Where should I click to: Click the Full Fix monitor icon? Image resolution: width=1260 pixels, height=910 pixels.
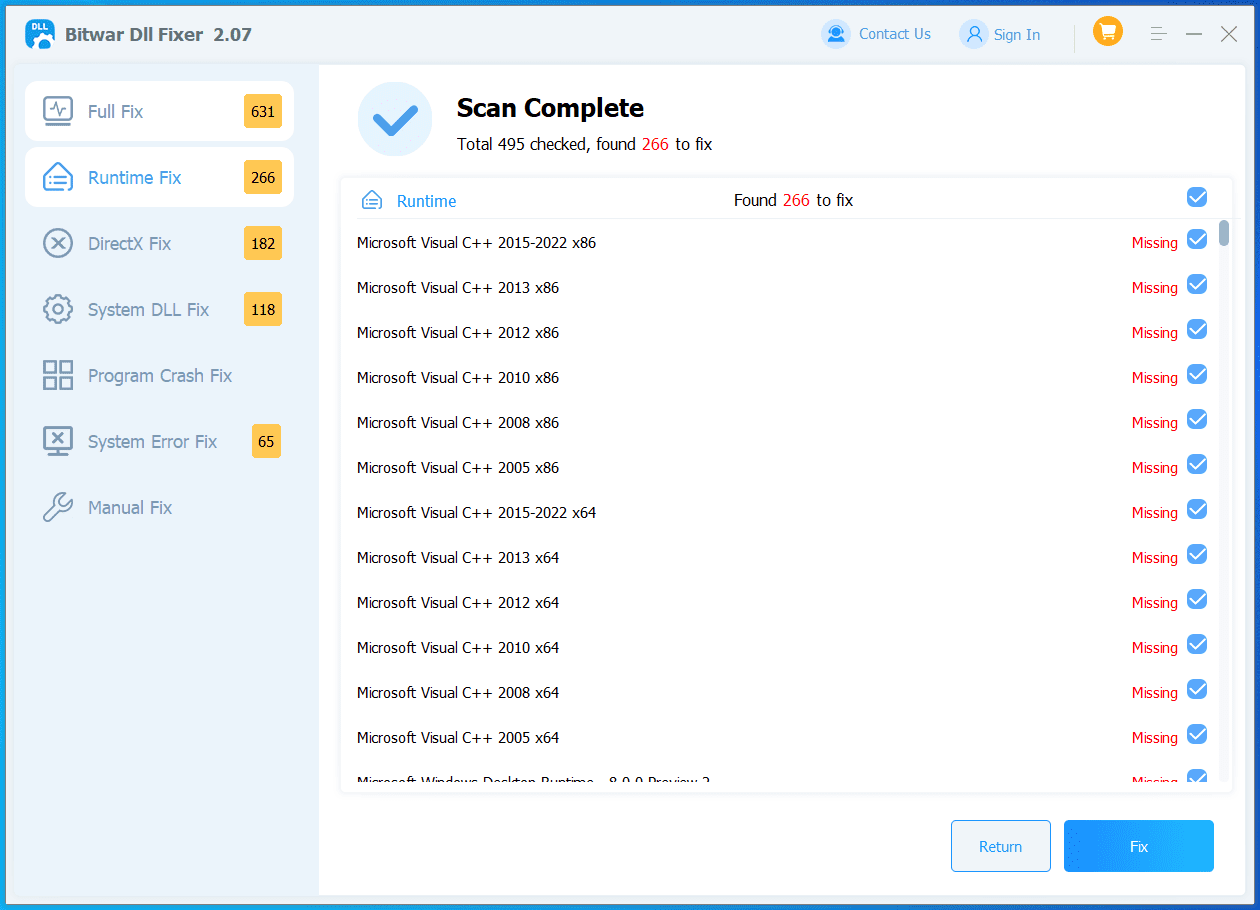coord(58,111)
